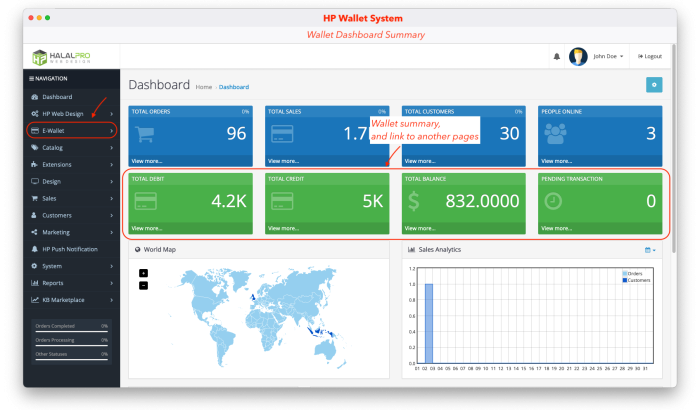700x410 pixels.
Task: Select HP Push Notification menu item
Action: click(x=71, y=249)
